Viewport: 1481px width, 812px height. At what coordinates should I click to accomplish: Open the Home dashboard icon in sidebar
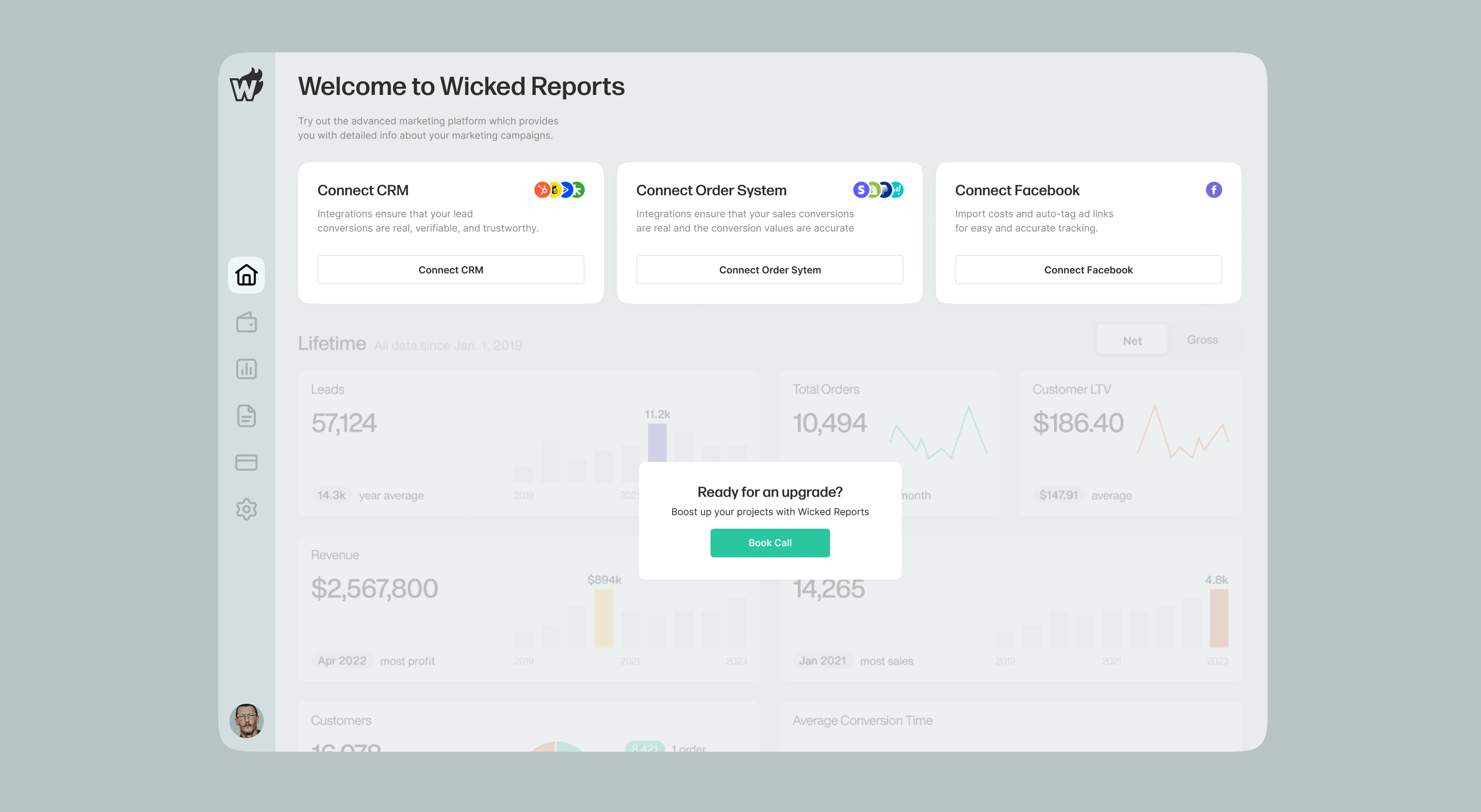(246, 275)
